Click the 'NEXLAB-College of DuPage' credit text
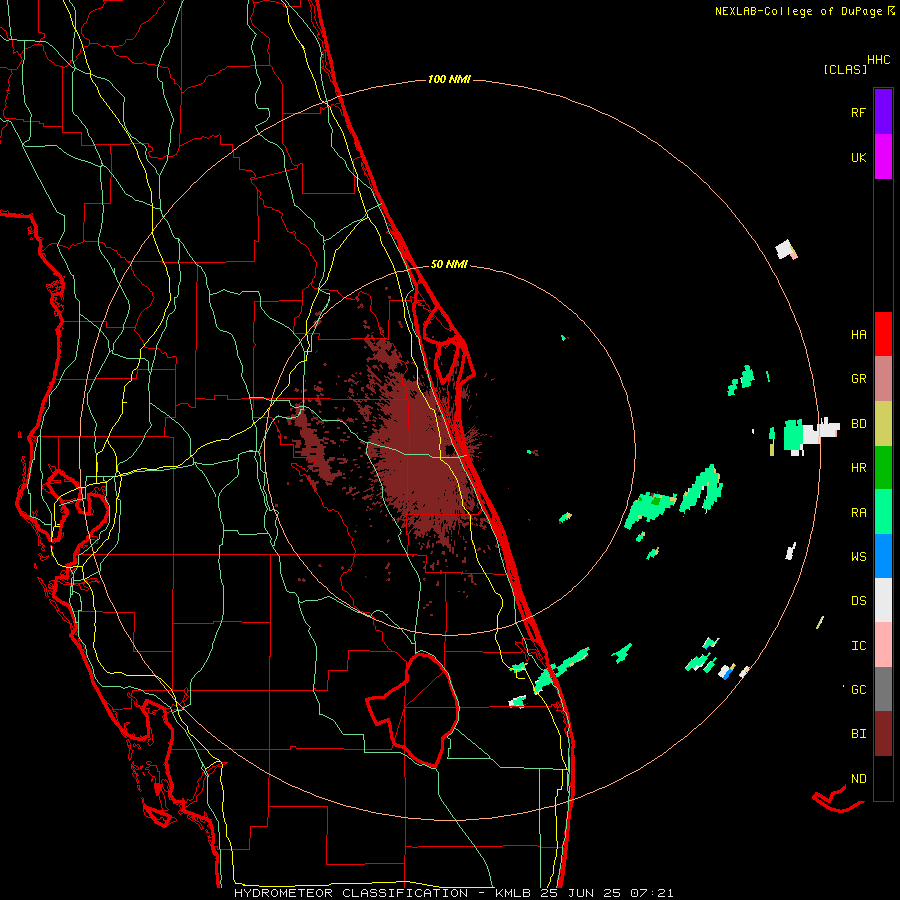The height and width of the screenshot is (900, 900). (798, 11)
